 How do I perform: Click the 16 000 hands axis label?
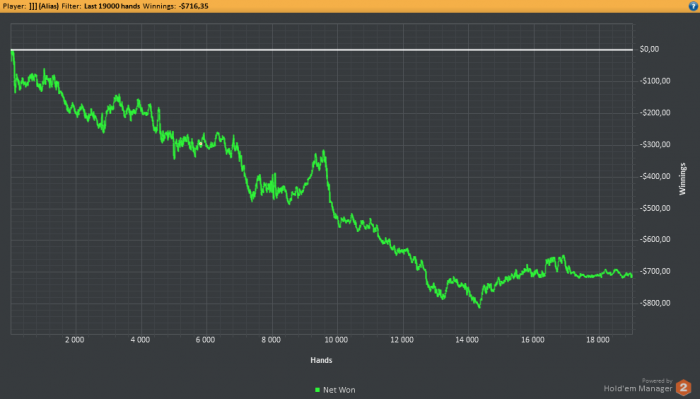coord(533,340)
